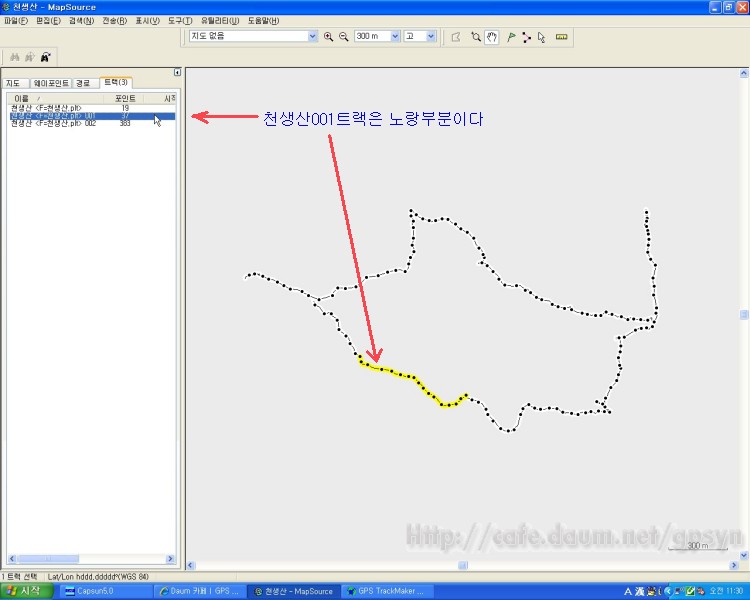Open the 유틸리티(U) menu

tap(220, 21)
